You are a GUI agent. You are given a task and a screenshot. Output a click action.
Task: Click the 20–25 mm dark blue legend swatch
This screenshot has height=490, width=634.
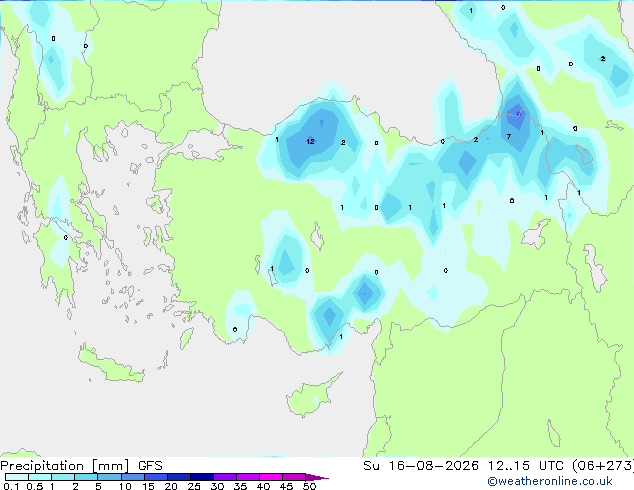click(178, 477)
